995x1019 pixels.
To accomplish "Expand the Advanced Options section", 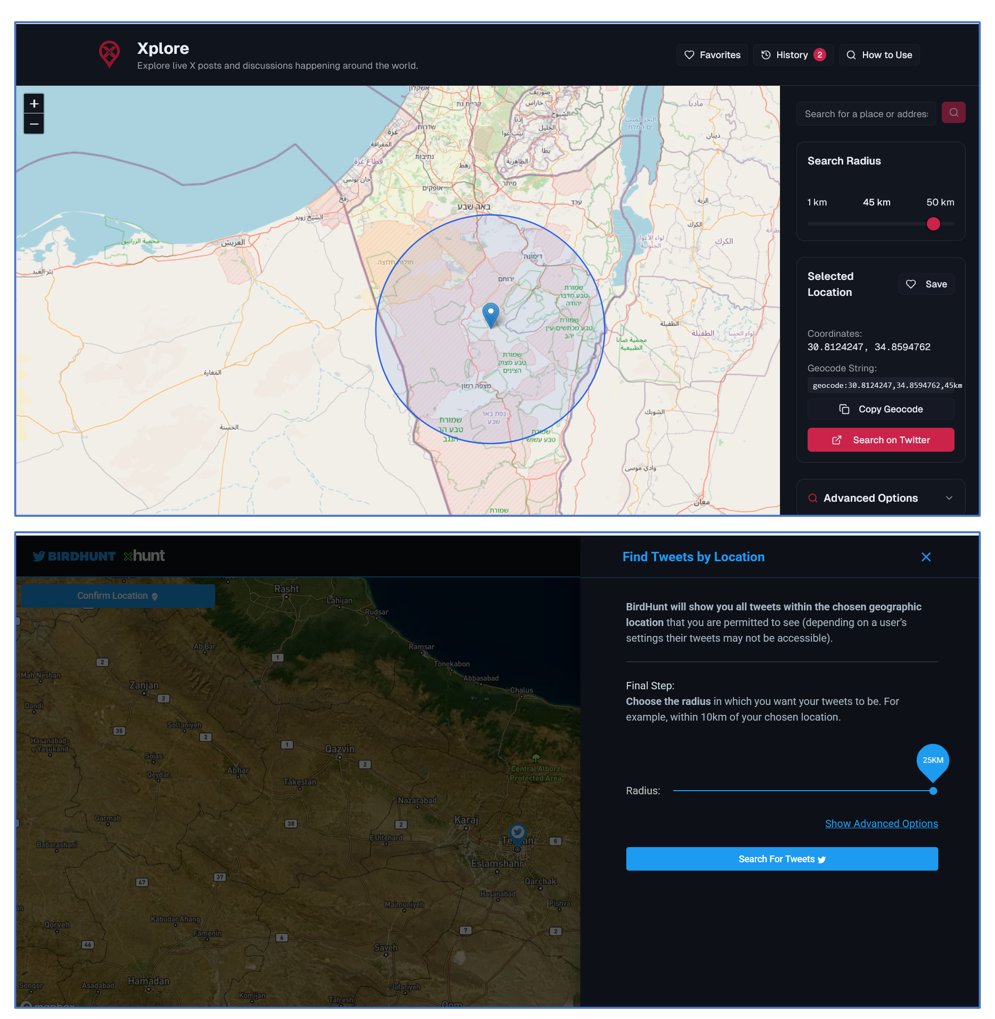I will coord(880,497).
